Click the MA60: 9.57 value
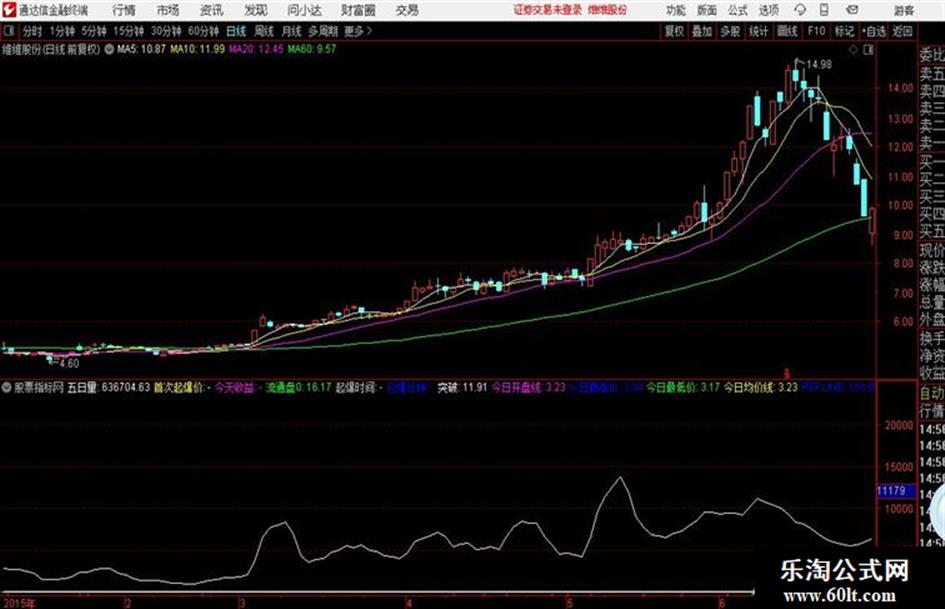945x609 pixels. click(x=312, y=49)
